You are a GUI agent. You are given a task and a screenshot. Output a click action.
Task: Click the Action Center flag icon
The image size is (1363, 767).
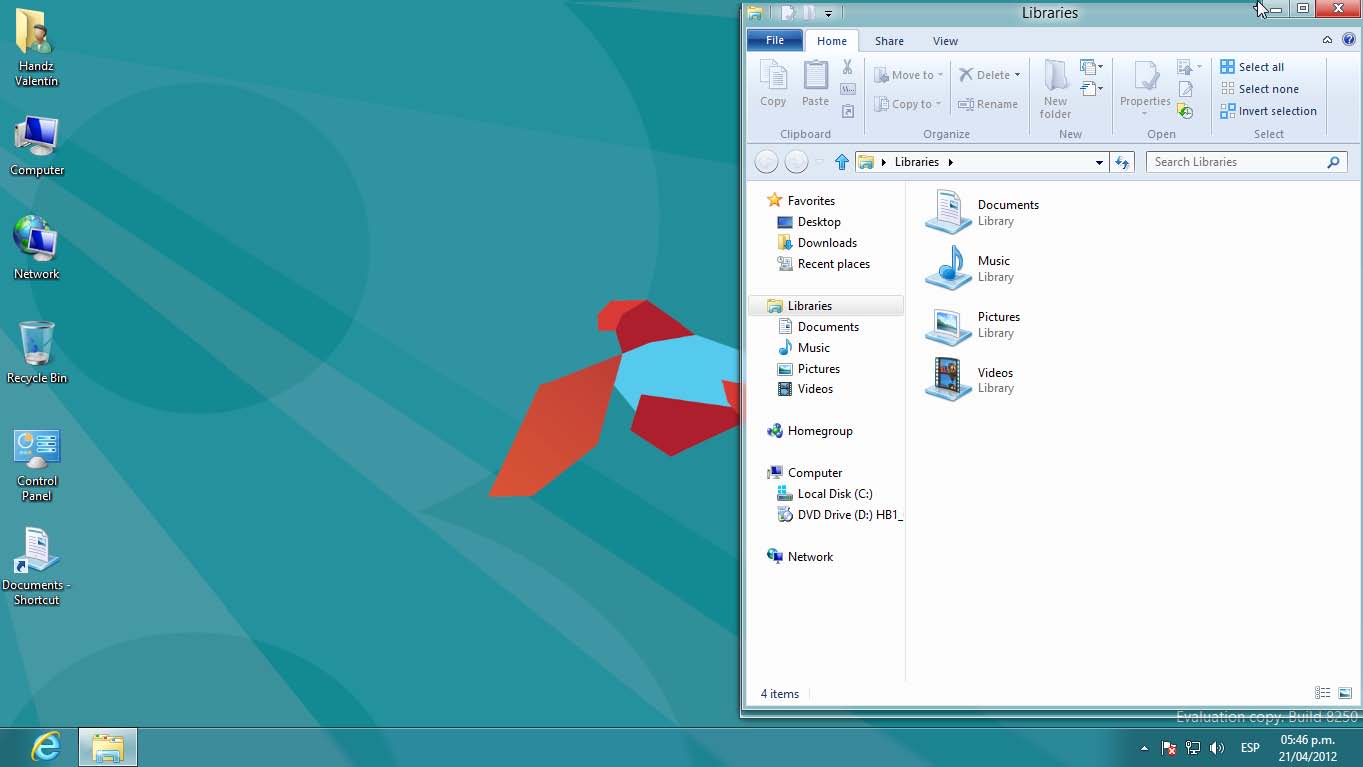tap(1169, 748)
